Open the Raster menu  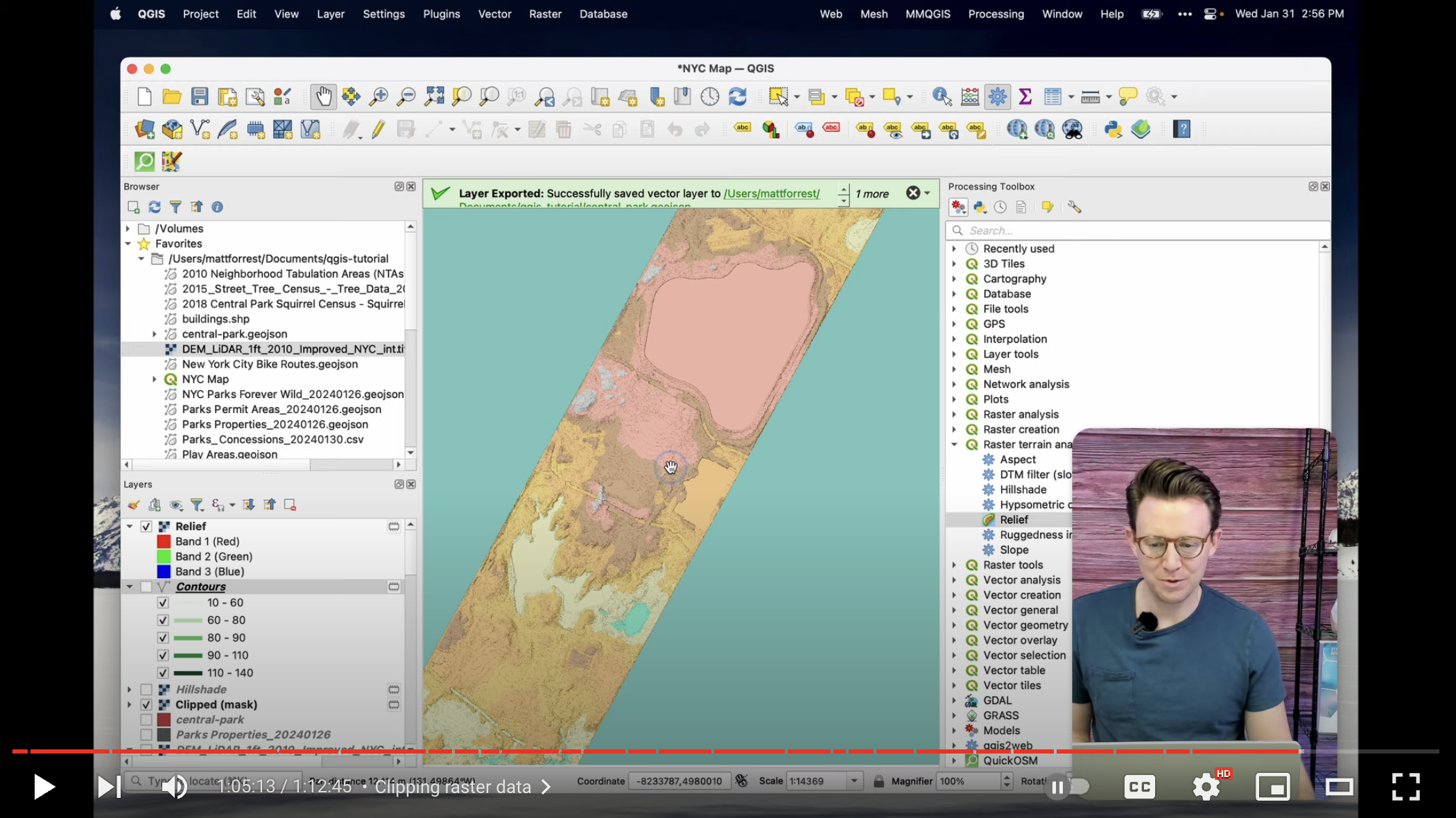click(x=545, y=14)
